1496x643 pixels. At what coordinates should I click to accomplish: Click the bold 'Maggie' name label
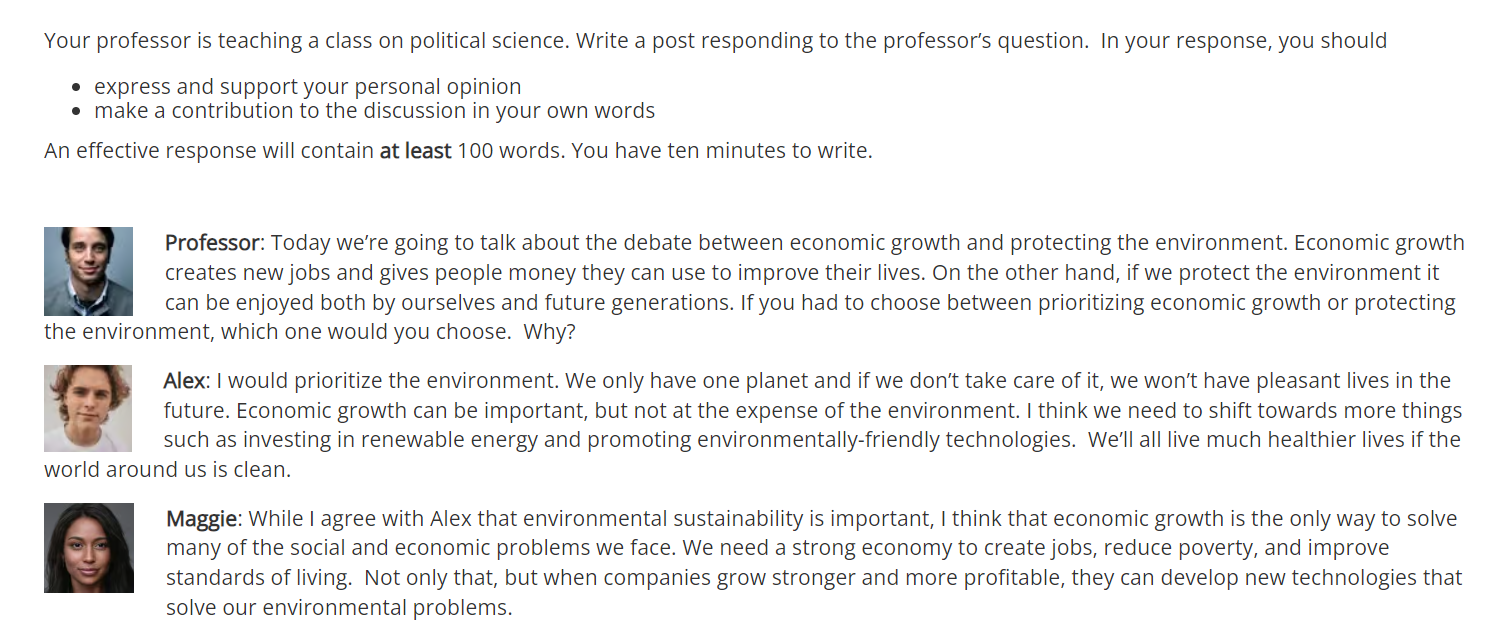202,519
